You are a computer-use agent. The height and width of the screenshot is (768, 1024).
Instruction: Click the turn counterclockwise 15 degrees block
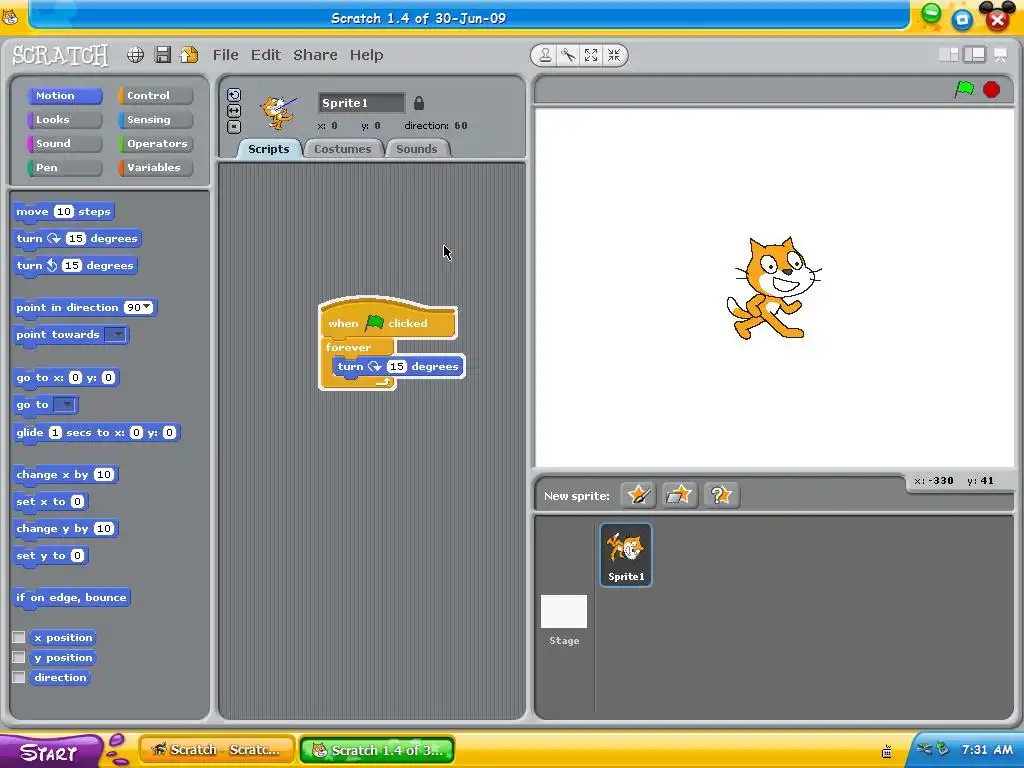(75, 266)
